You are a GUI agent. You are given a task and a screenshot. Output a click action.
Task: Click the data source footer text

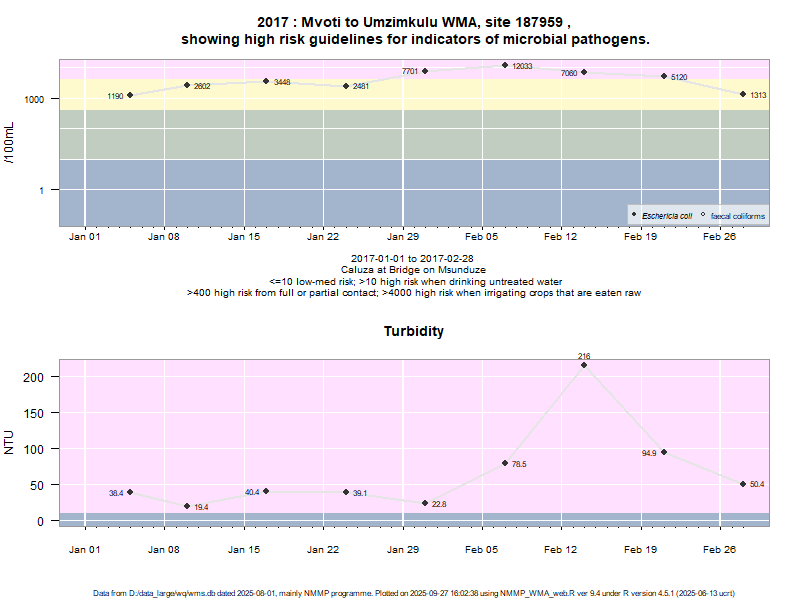pos(414,593)
